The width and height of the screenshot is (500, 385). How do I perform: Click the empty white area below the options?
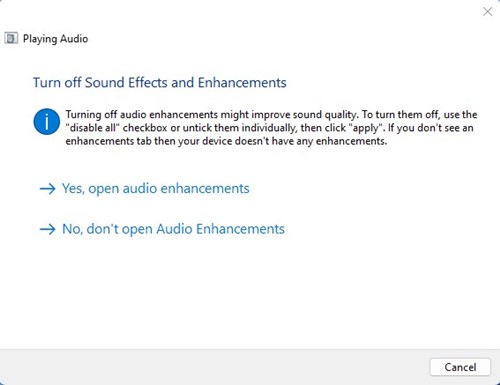250,293
